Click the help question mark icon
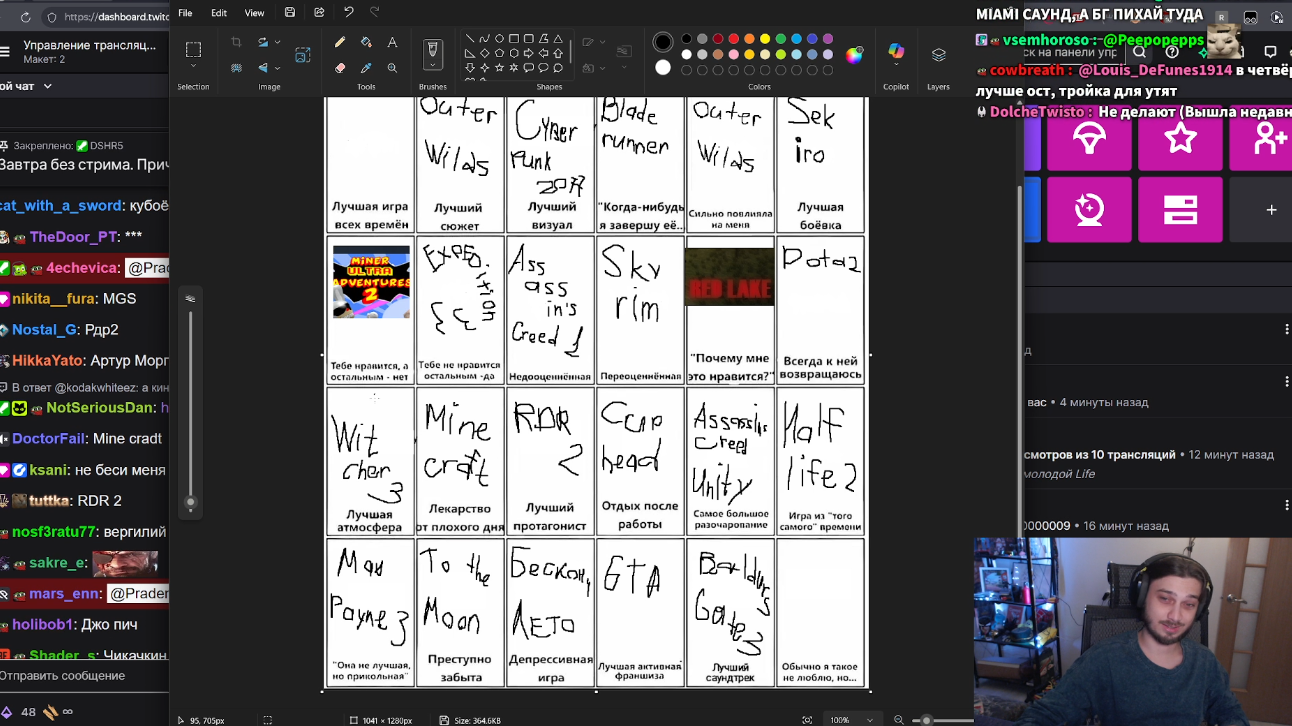The height and width of the screenshot is (726, 1292). (1172, 52)
